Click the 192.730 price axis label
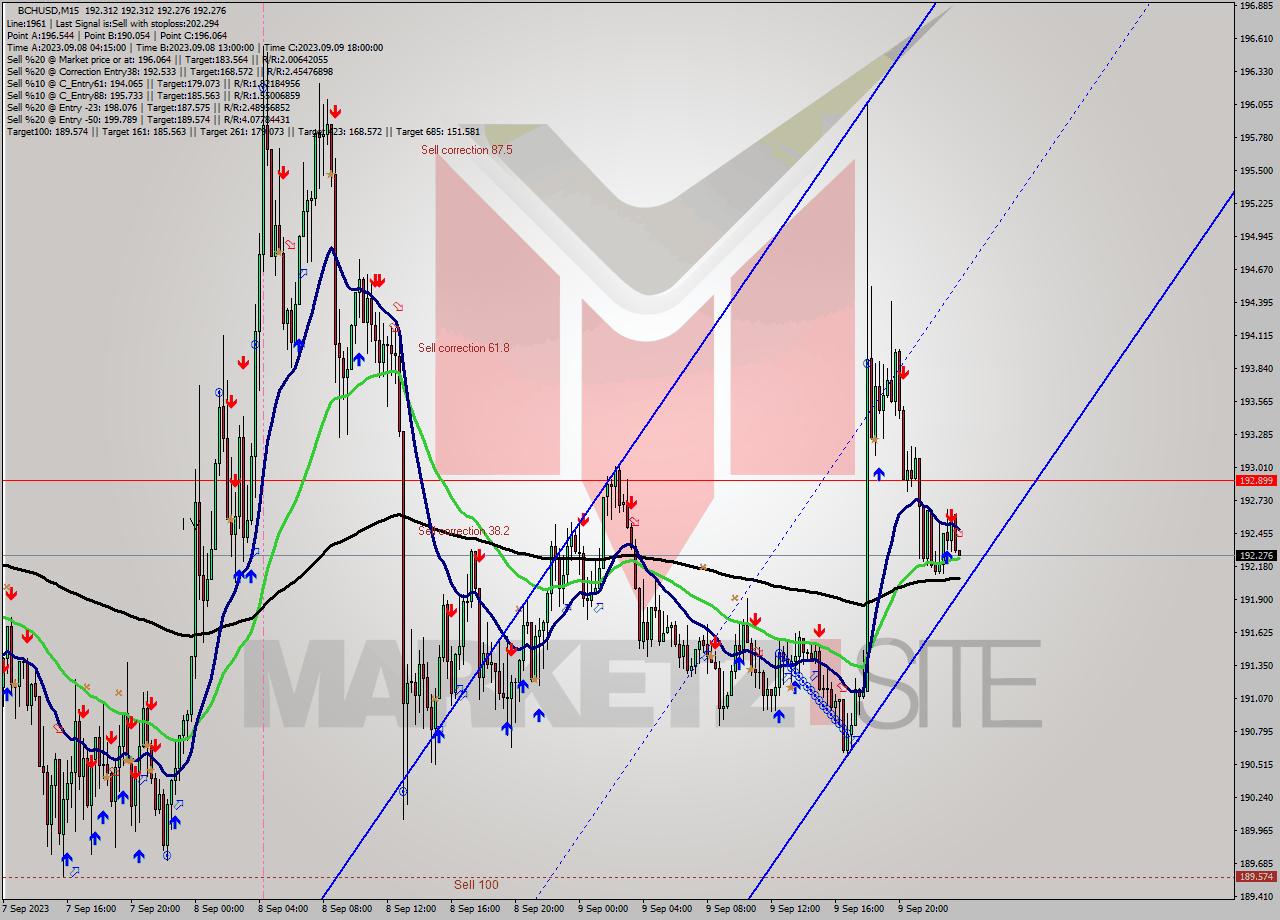1280x920 pixels. (x=1255, y=501)
